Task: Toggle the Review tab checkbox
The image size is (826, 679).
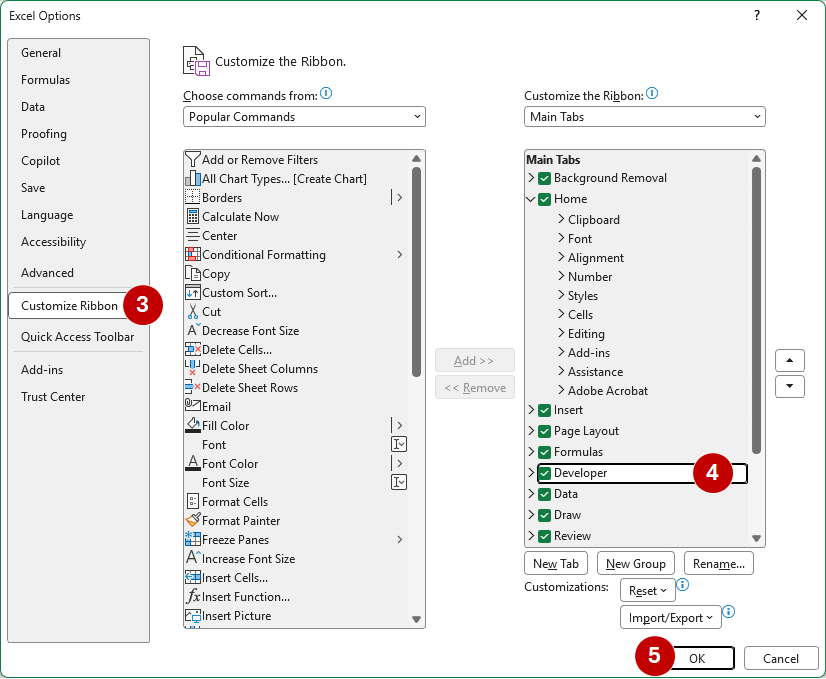Action: pos(544,536)
